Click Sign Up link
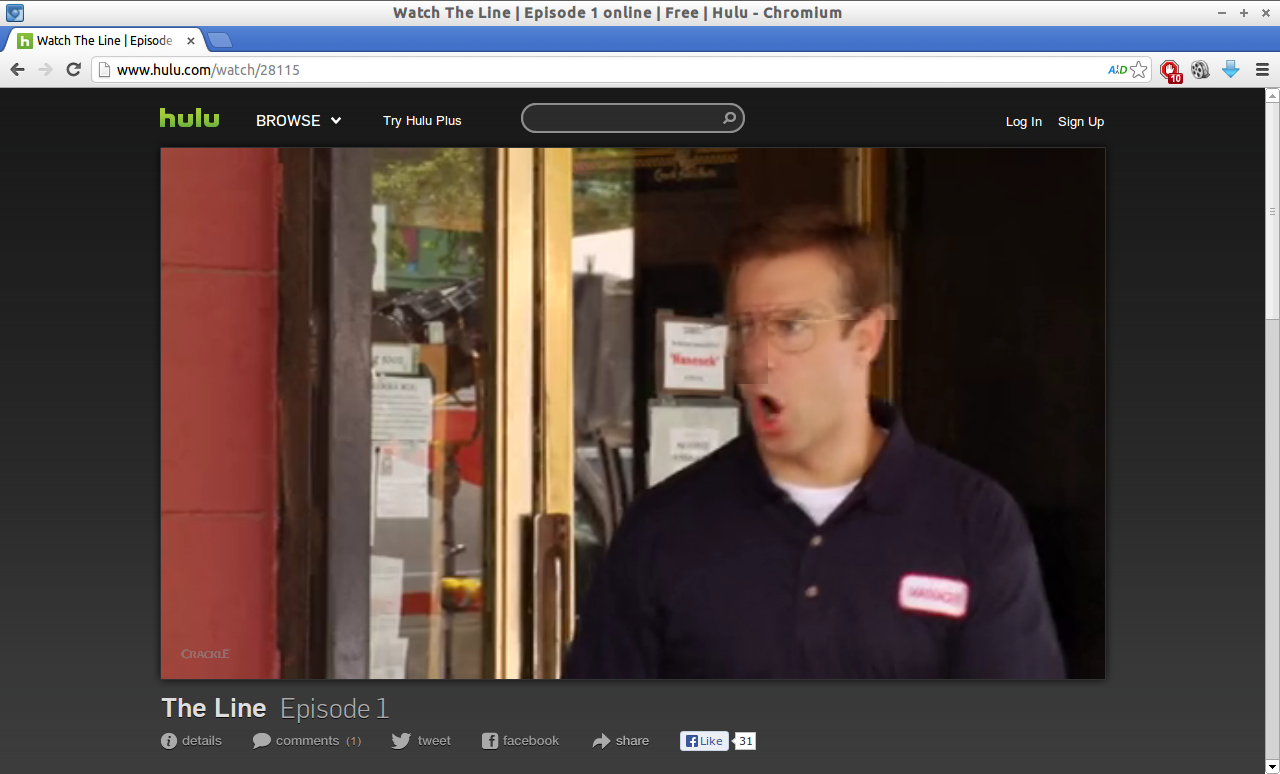 (1081, 121)
